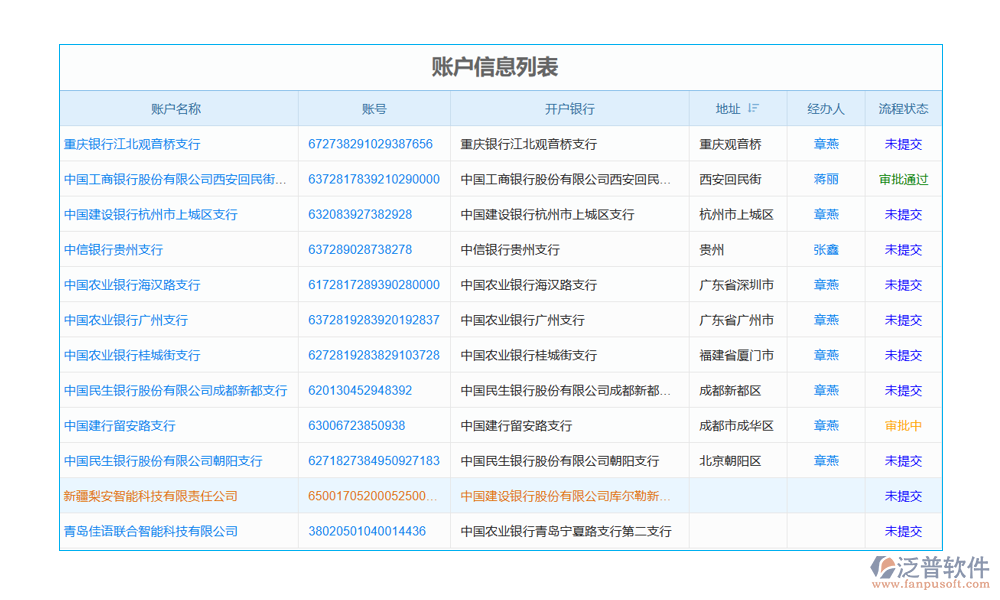Click 未提交 status in the first row
Viewport: 1000px width, 600px height.
[x=903, y=144]
